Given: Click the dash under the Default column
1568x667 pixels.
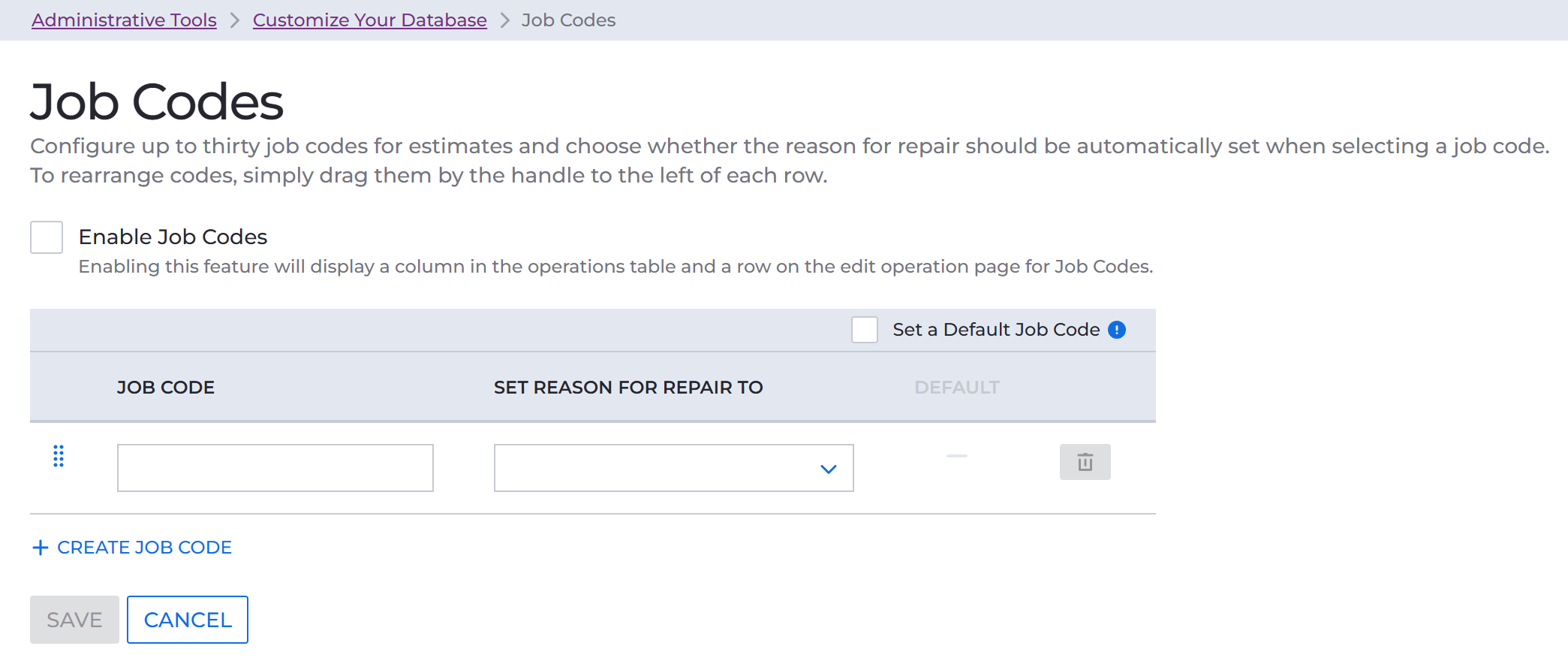Looking at the screenshot, I should click(x=957, y=457).
